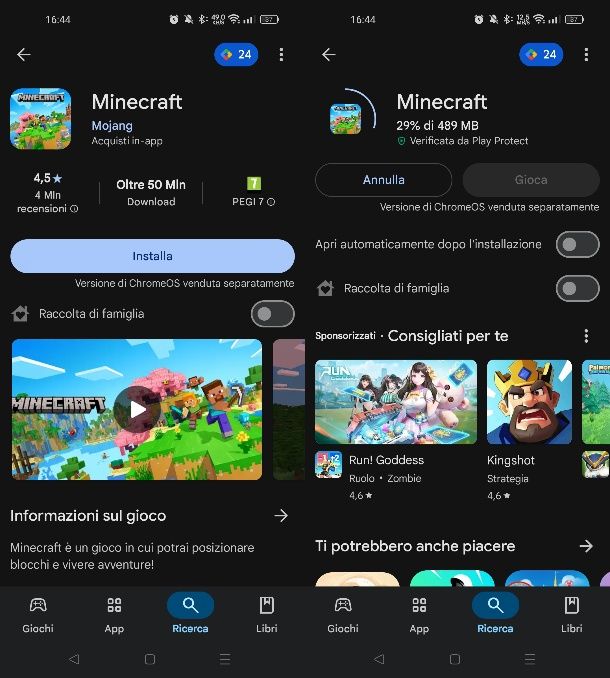Tap the muted bell icon in the right status bar

point(493,19)
